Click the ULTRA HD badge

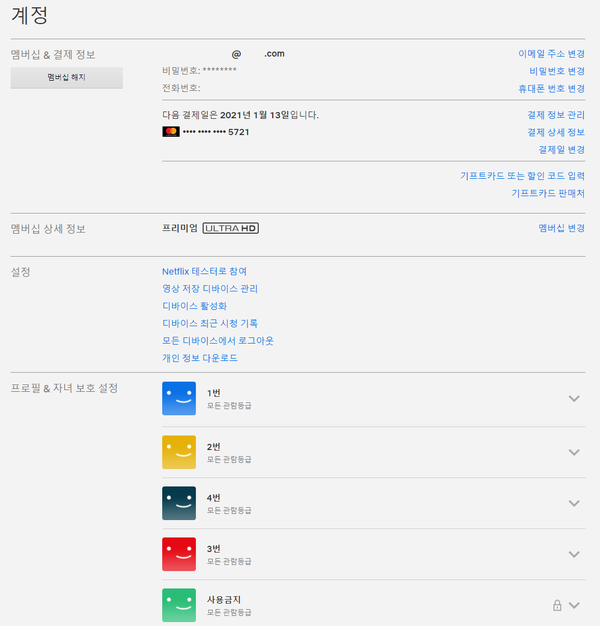231,228
